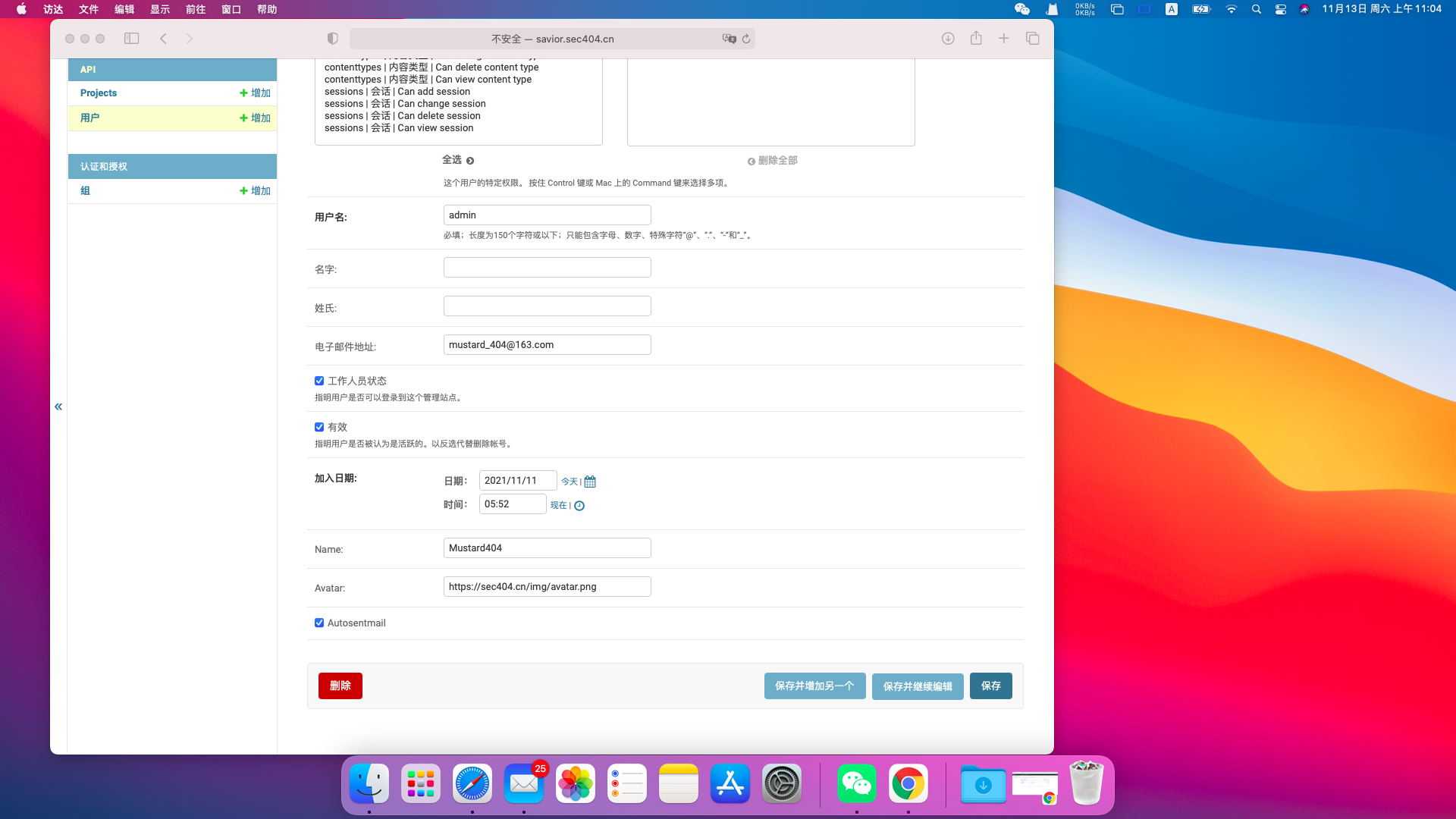Click the red 删除 button
Viewport: 1456px width, 819px height.
click(x=340, y=686)
